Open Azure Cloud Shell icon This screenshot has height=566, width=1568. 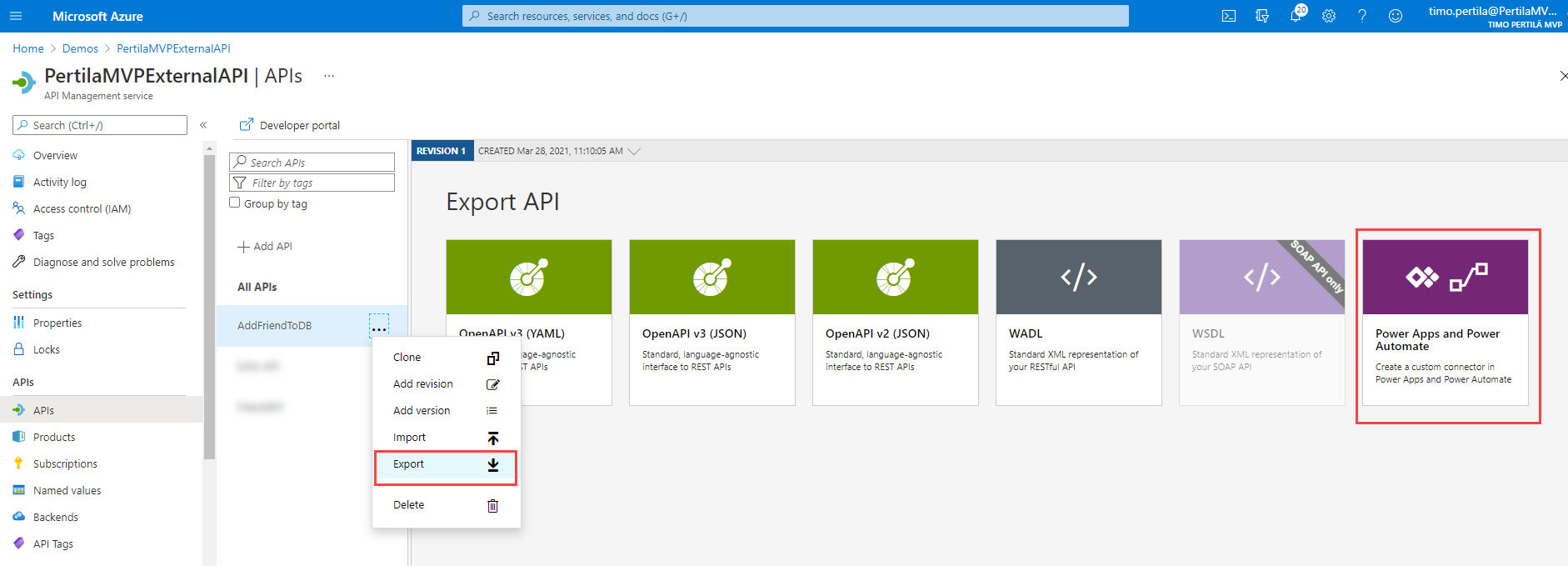[x=1228, y=16]
